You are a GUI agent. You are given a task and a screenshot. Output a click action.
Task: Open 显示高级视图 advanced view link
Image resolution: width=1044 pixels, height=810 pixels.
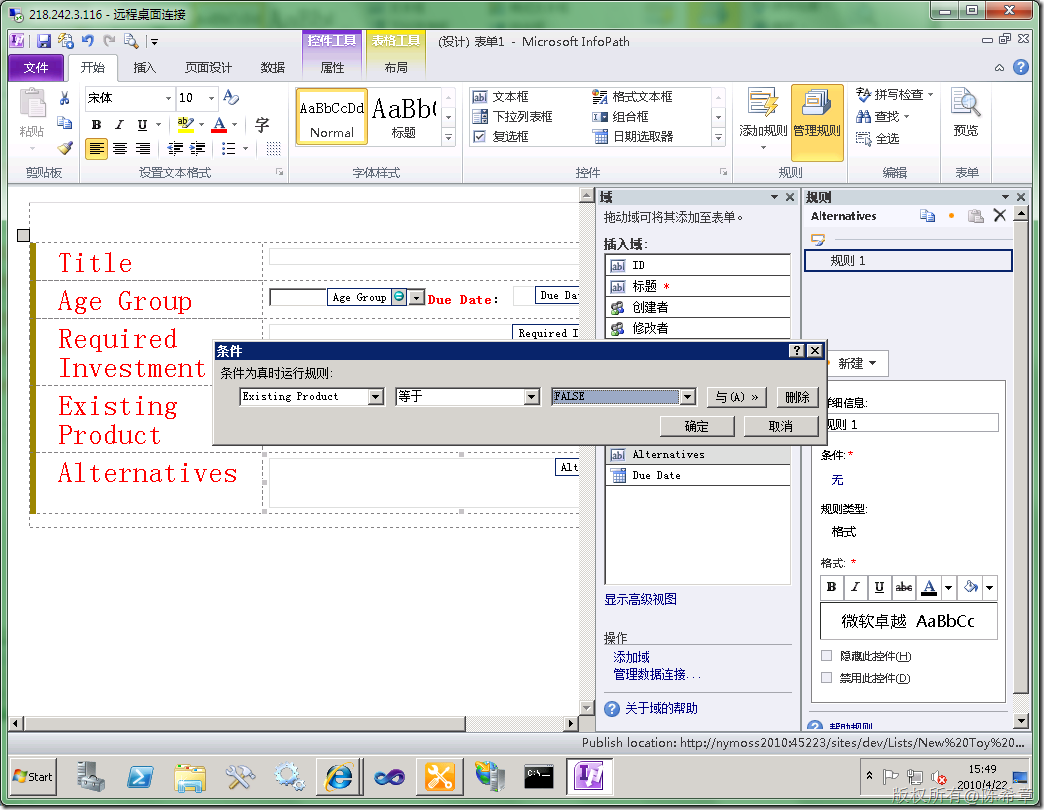tap(640, 599)
